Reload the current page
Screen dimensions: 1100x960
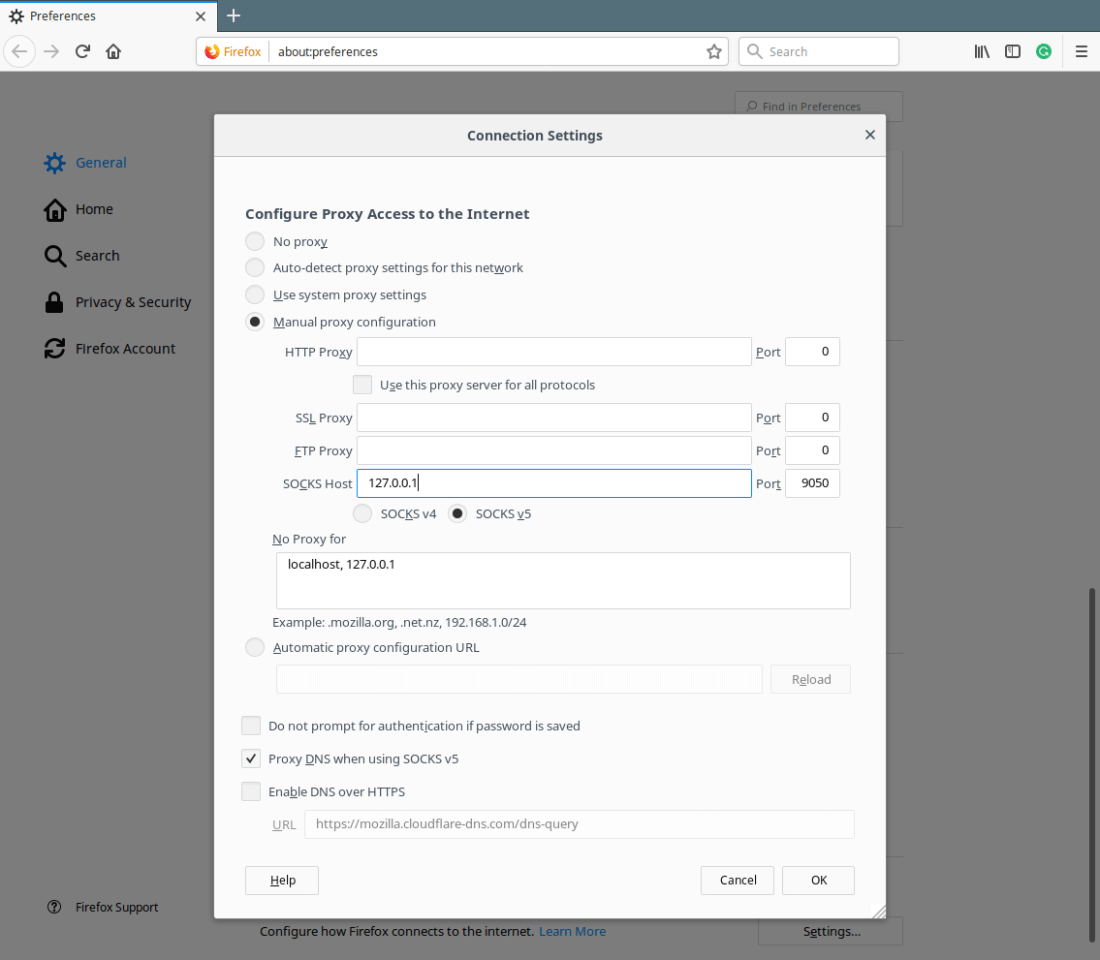pos(83,51)
